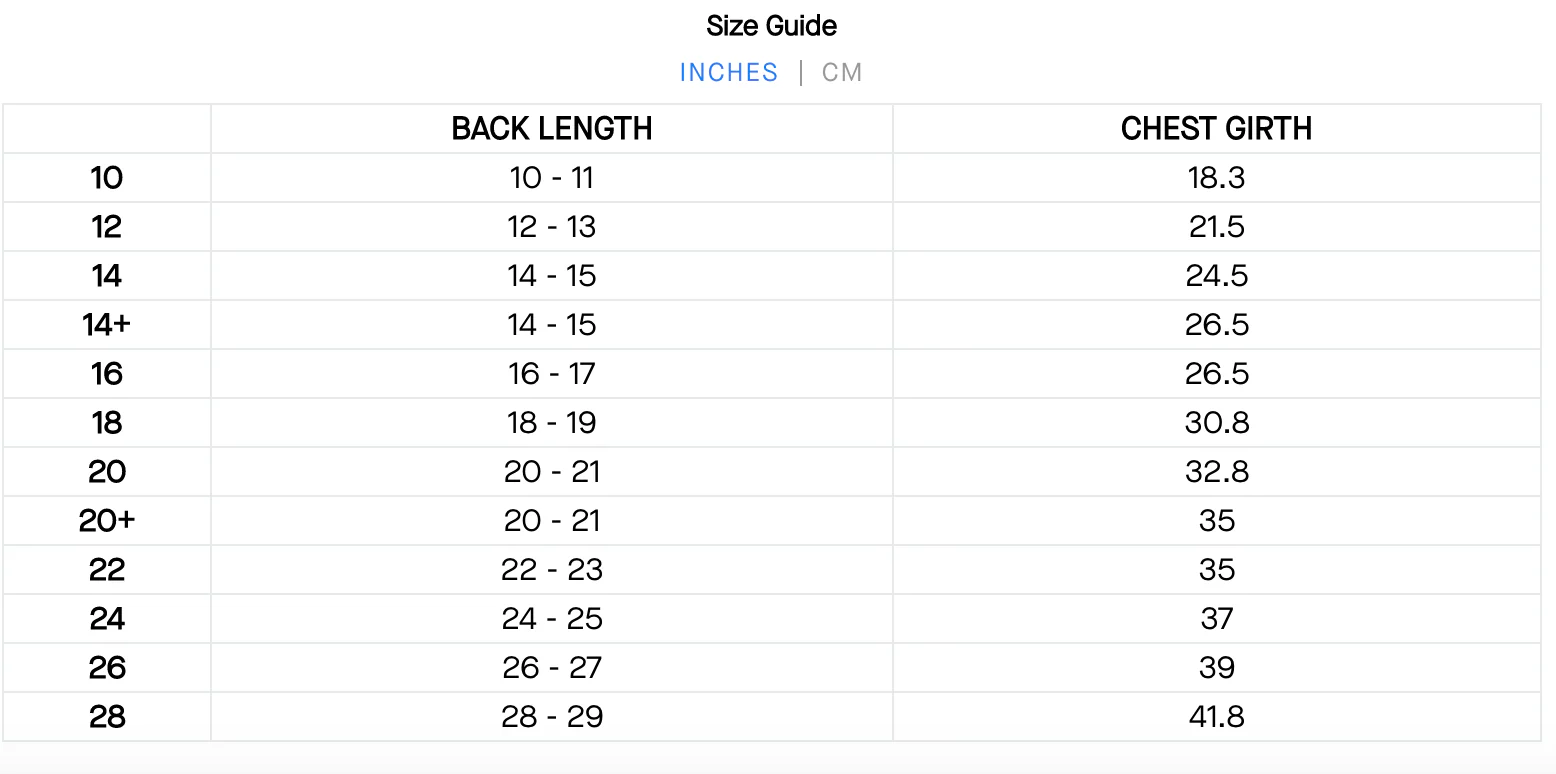Select size 10 row label
The image size is (1556, 774).
[106, 178]
